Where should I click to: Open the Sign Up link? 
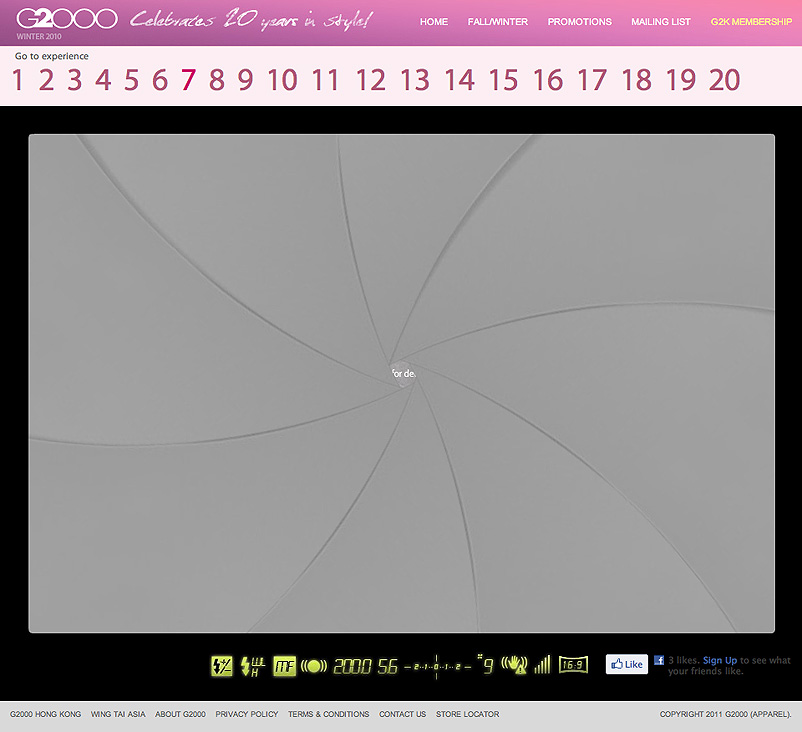(719, 660)
